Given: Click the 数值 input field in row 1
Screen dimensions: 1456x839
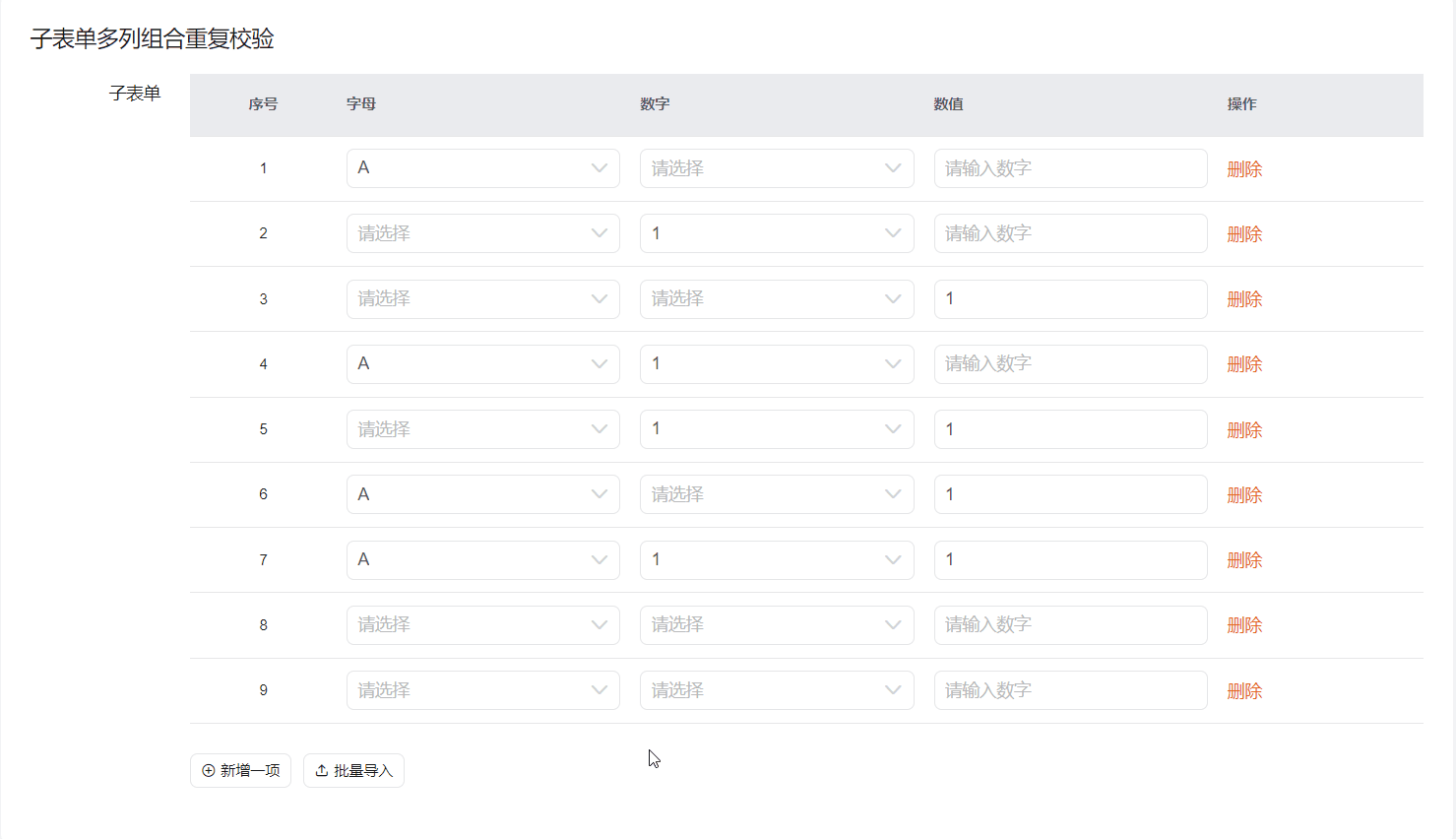Looking at the screenshot, I should pyautogui.click(x=1070, y=168).
